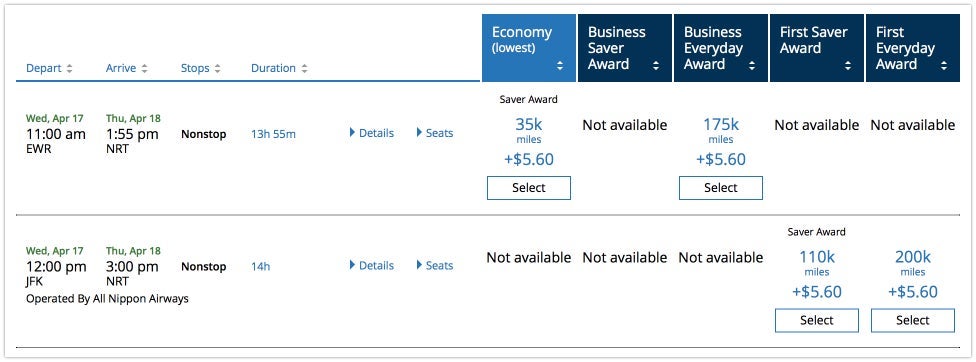Sort by First Saver Award arrows
The image size is (976, 362).
[847, 65]
